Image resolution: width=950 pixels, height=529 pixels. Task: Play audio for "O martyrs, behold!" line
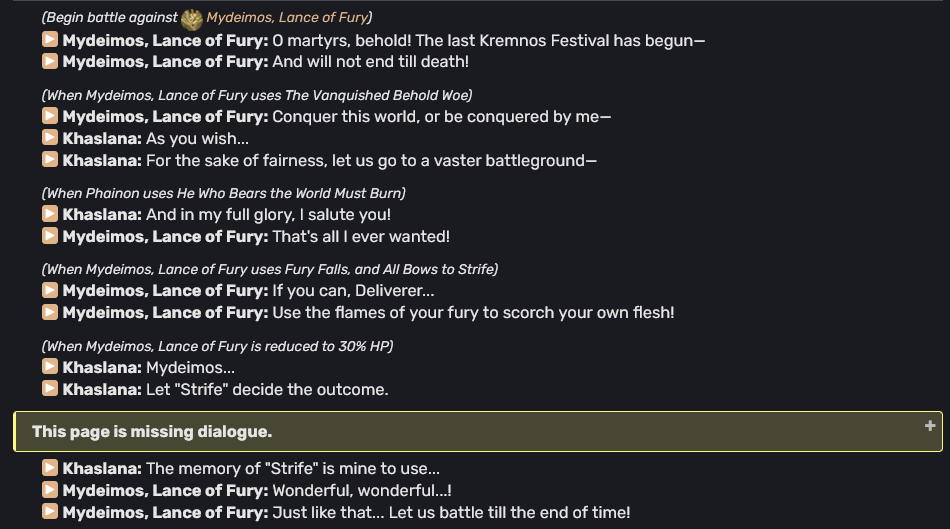click(50, 40)
